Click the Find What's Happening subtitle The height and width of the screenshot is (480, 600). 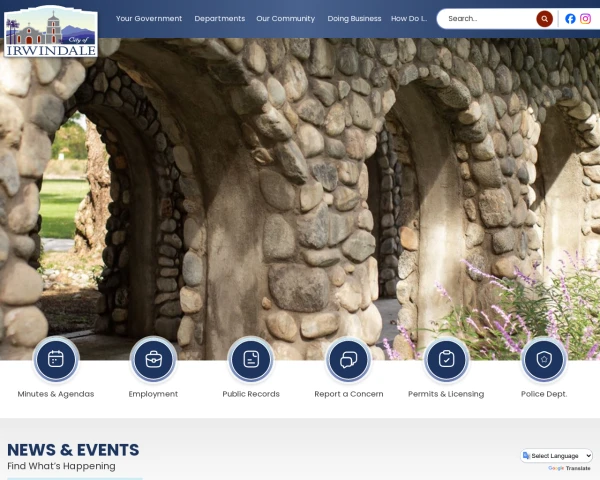coord(61,466)
